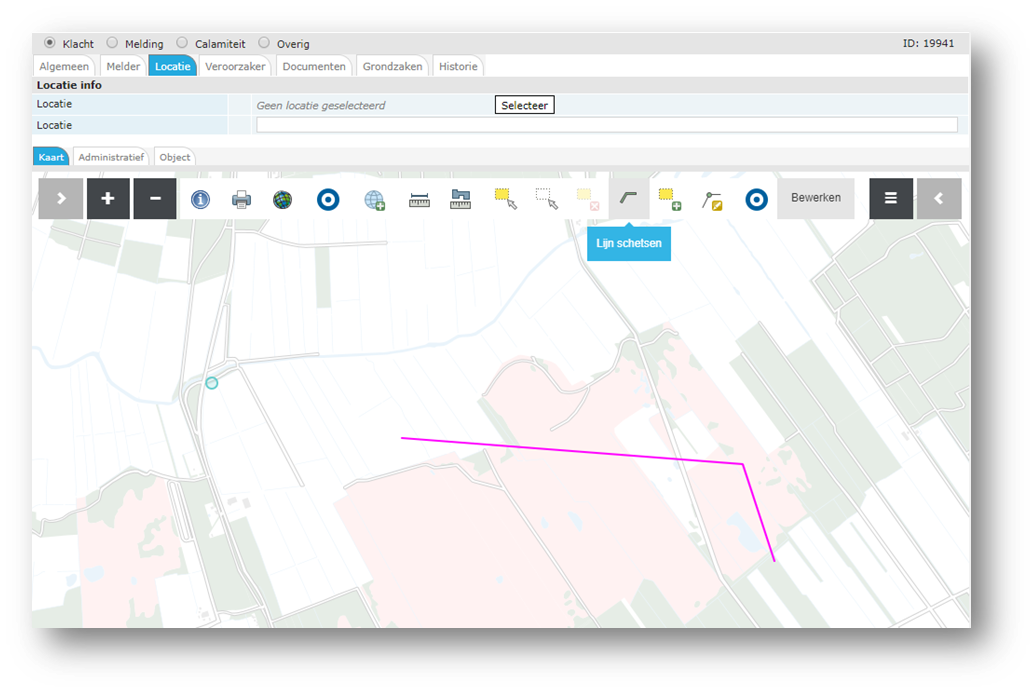Viewport: 1036px width, 693px height.
Task: Click the globe with plus icon
Action: pyautogui.click(x=375, y=200)
